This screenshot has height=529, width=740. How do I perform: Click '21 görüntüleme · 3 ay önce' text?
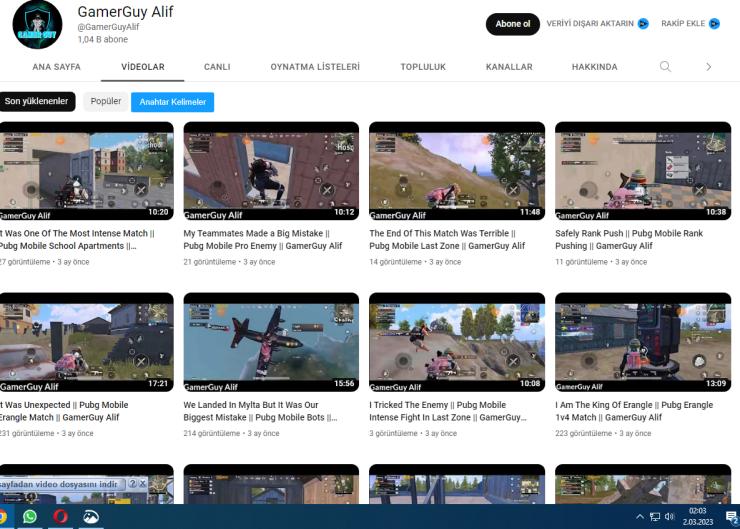(x=229, y=262)
